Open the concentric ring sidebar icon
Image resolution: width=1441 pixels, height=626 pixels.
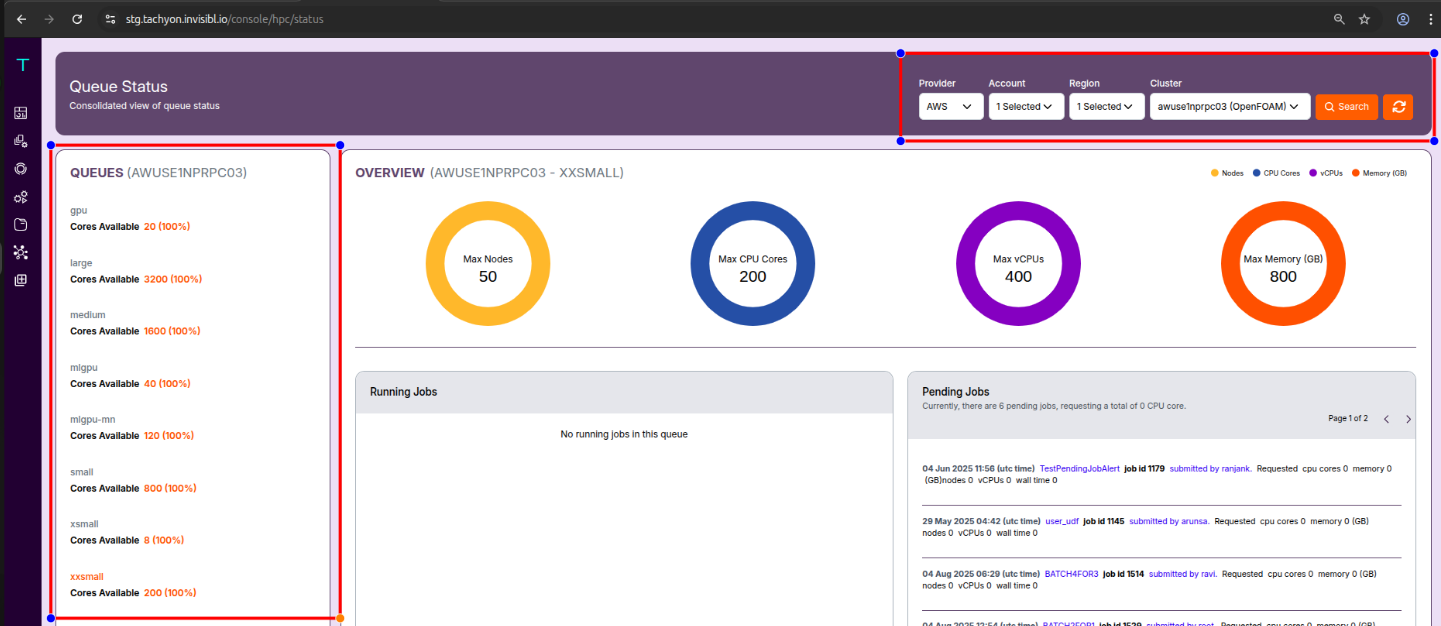click(x=21, y=169)
